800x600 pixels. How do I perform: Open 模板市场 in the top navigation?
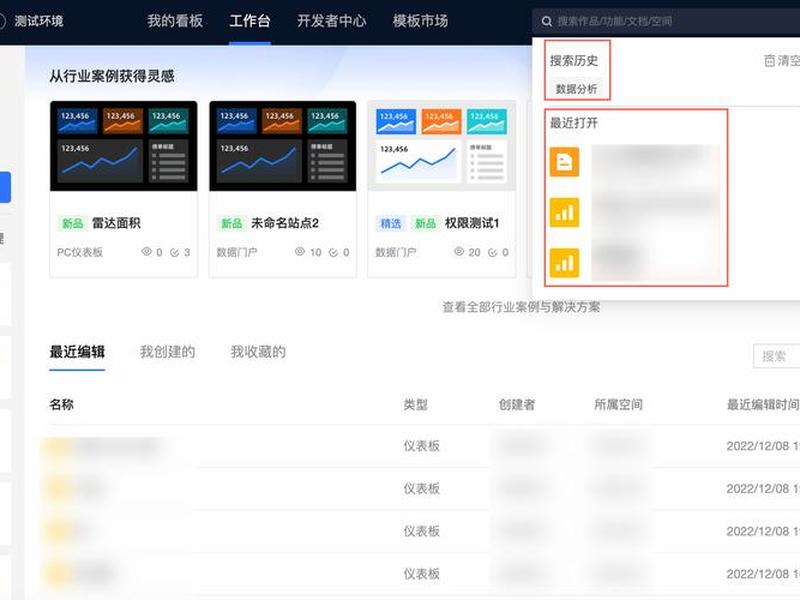tap(420, 21)
